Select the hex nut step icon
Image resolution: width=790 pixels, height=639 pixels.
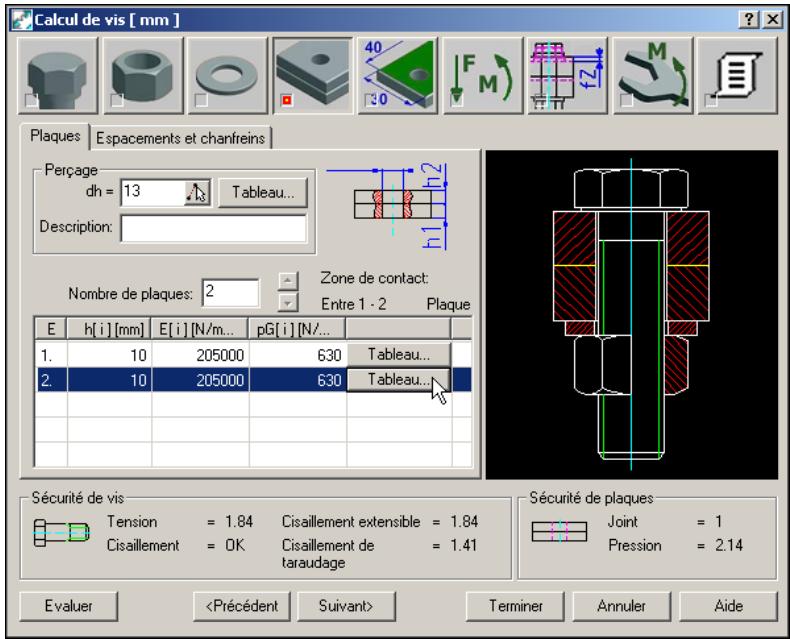(x=143, y=76)
